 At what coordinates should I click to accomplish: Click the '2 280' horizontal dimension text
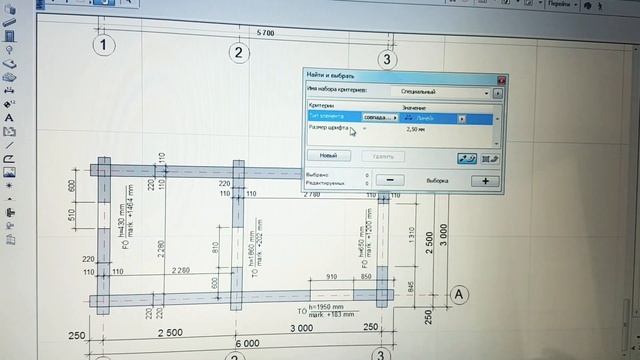click(x=180, y=271)
